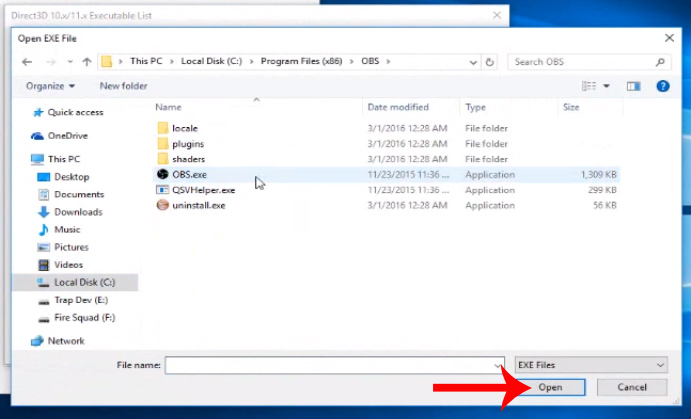Open recent locations dropdown arrow
Screen dimensions: 691x419
pyautogui.click(x=70, y=62)
